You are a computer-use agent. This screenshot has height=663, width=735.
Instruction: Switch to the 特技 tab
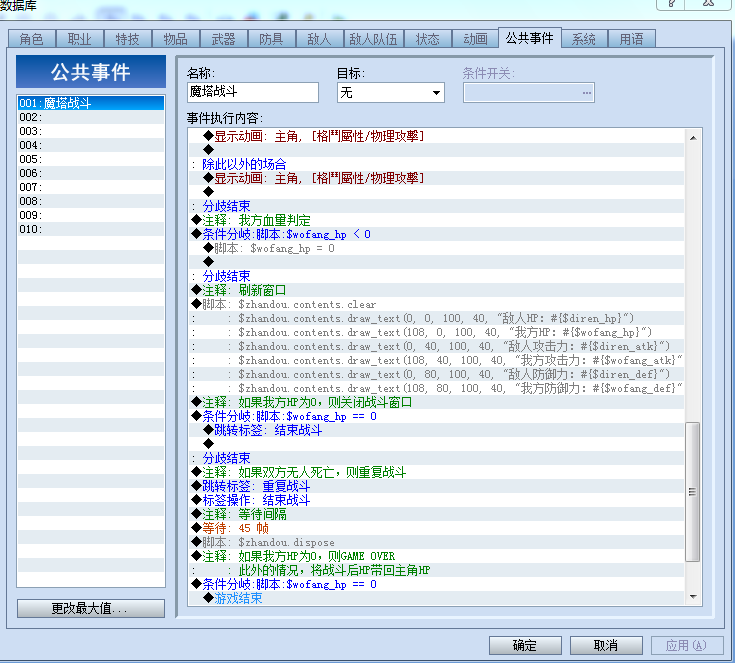[128, 38]
